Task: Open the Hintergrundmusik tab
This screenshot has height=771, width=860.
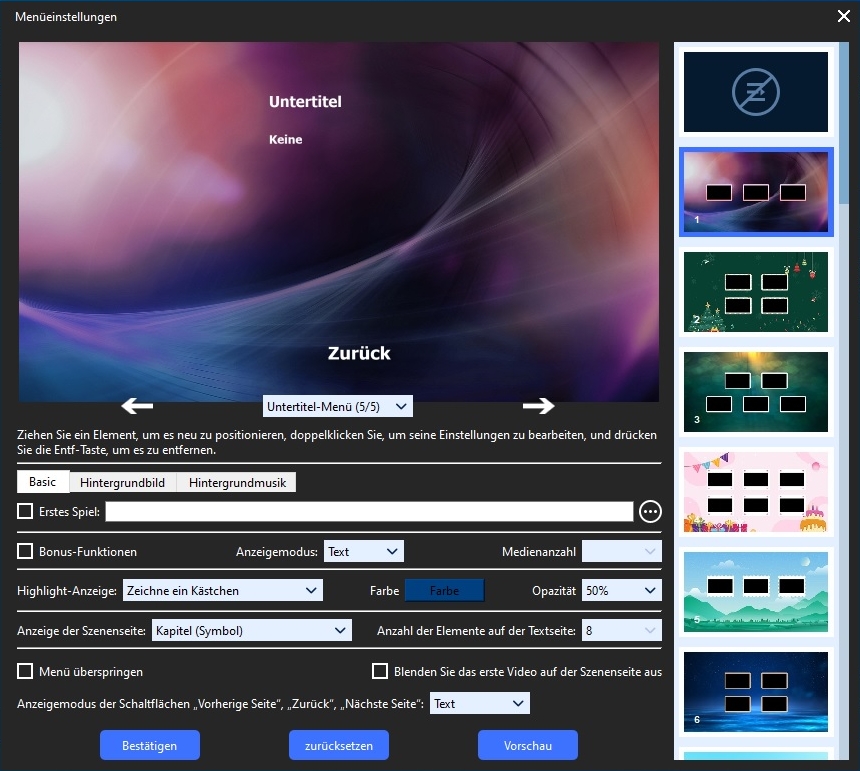Action: [x=237, y=483]
